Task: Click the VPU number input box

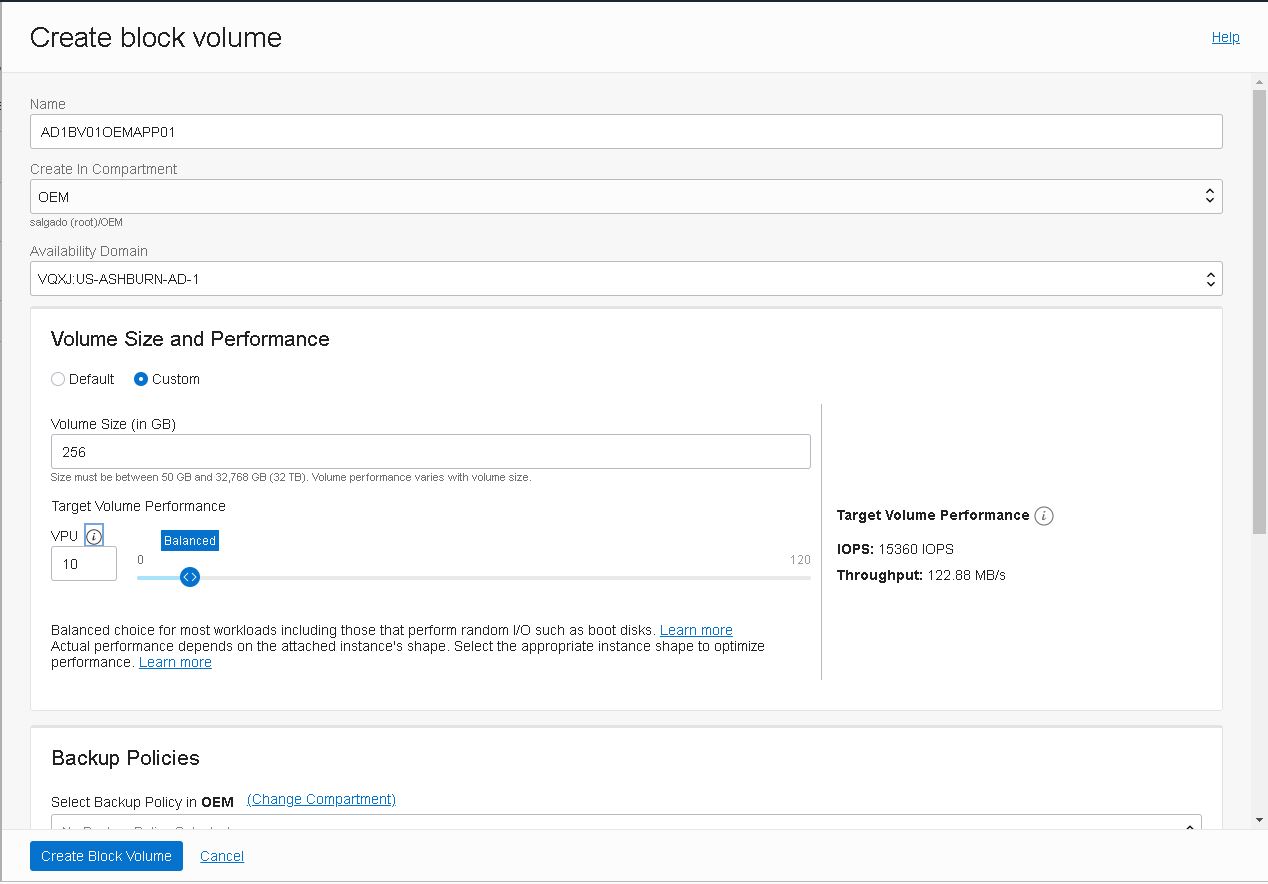Action: coord(84,564)
